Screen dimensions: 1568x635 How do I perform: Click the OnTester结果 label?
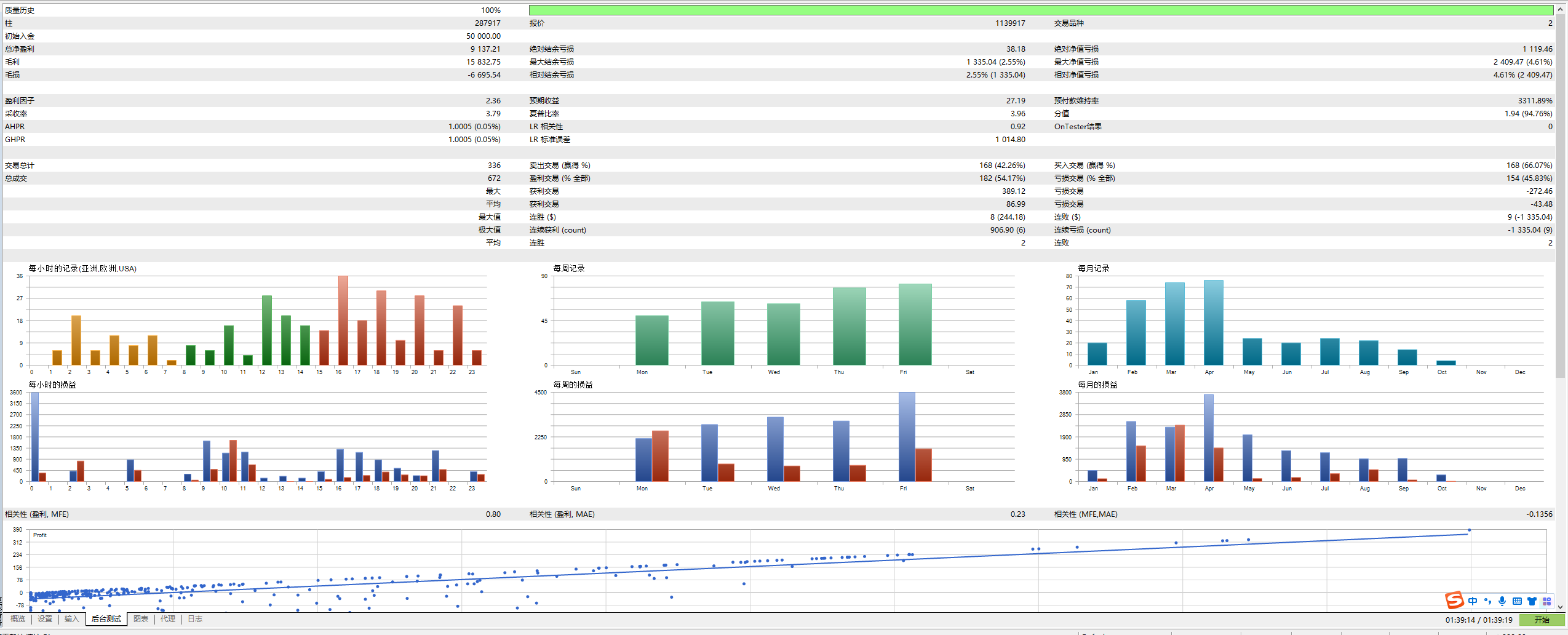1078,126
